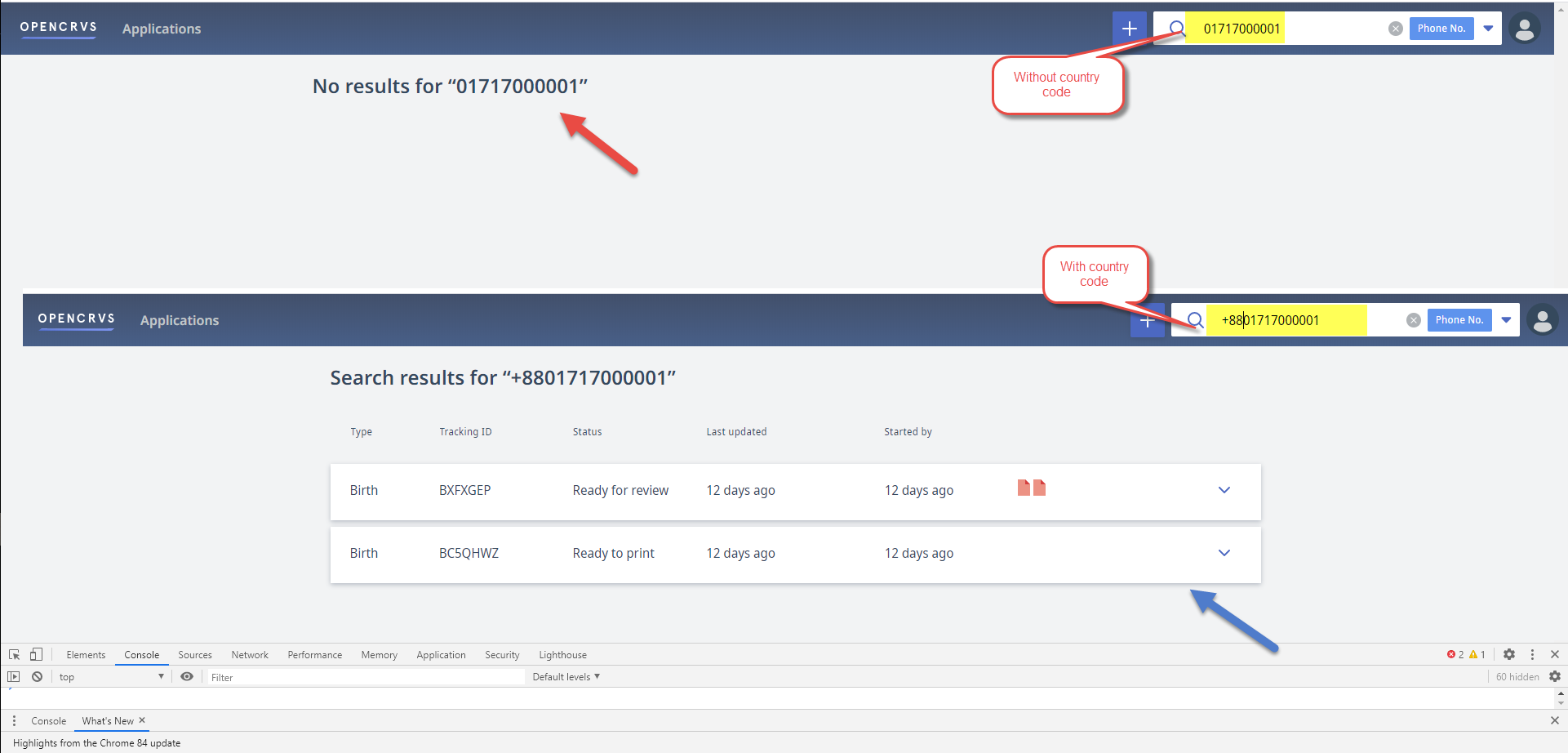Click the Ready for review status
The height and width of the screenshot is (753, 1568).
pyautogui.click(x=620, y=490)
